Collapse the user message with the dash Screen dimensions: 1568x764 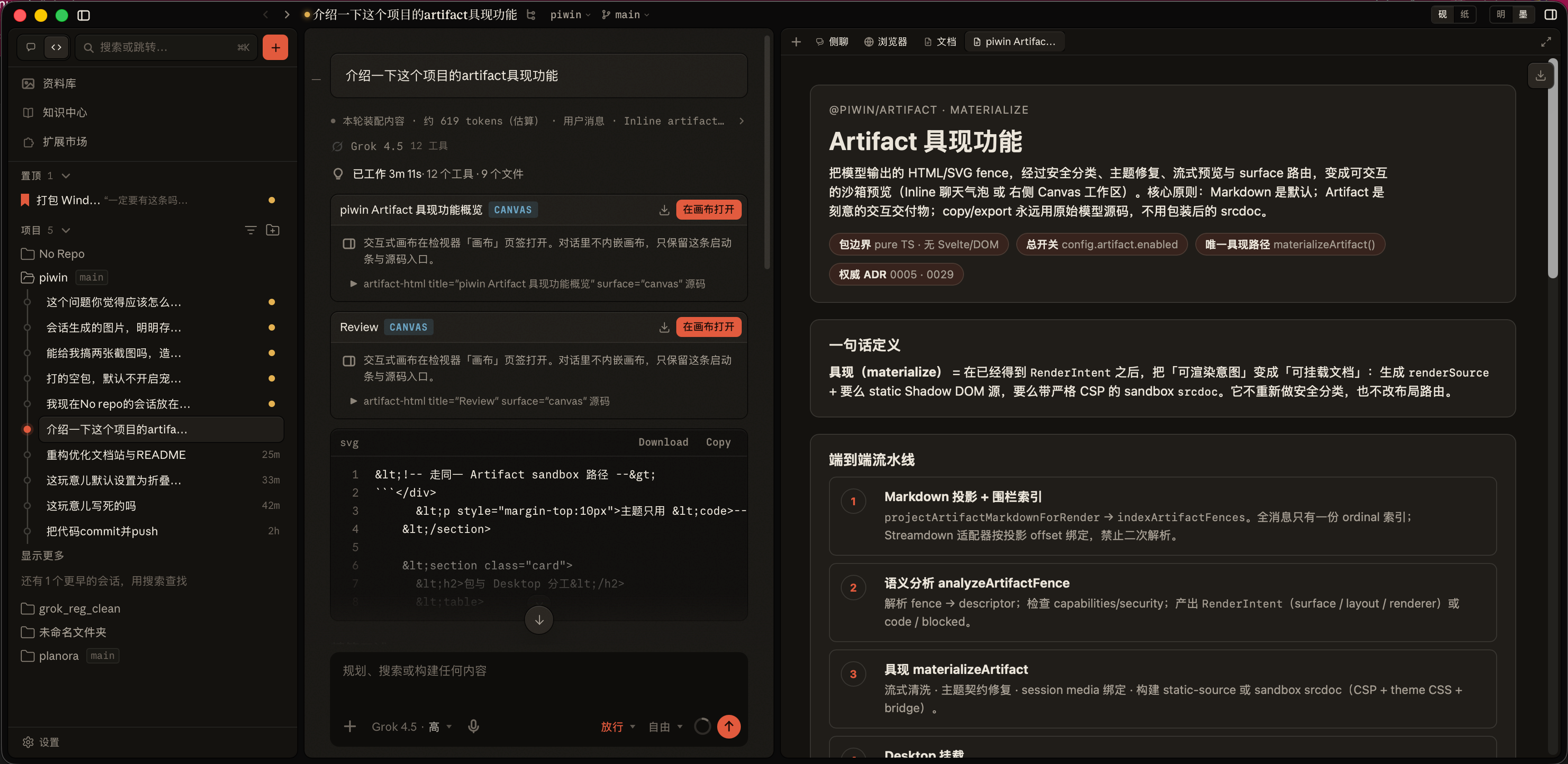316,80
